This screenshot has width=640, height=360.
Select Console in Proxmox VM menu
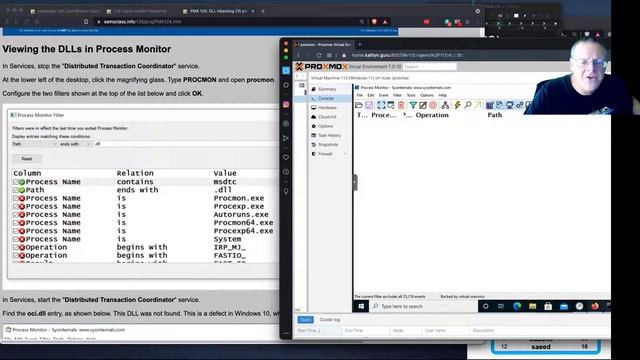pyautogui.click(x=330, y=98)
